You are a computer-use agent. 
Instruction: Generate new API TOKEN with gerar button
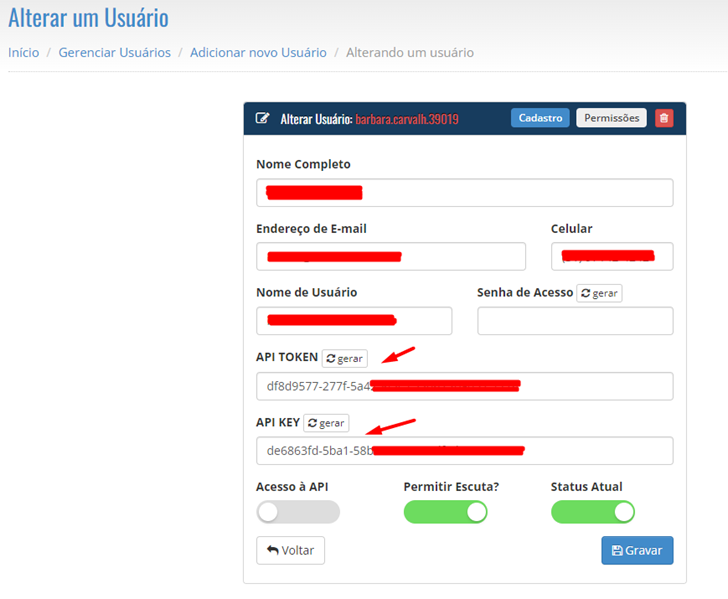click(x=344, y=358)
